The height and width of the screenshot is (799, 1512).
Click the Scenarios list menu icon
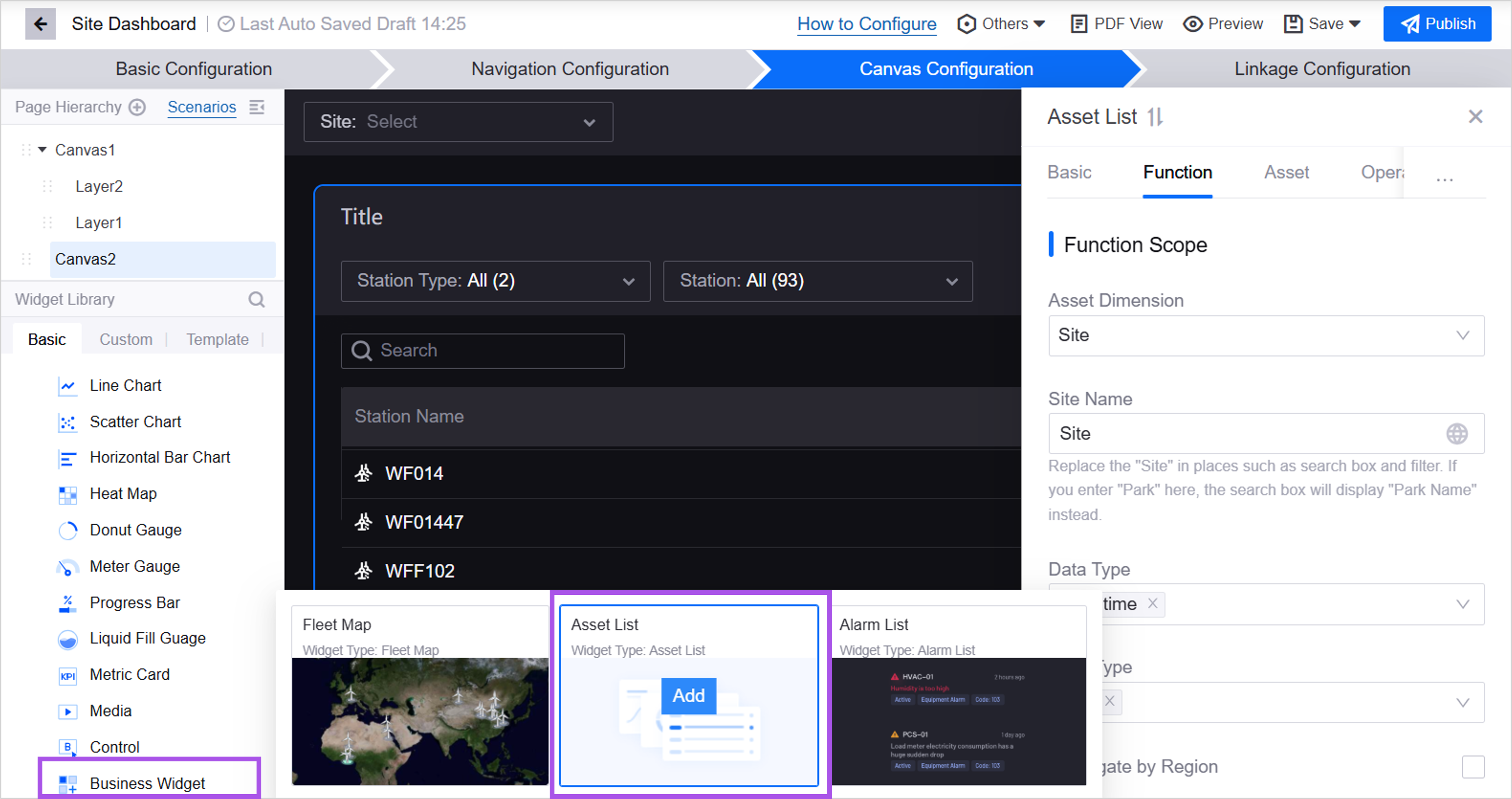[x=257, y=107]
